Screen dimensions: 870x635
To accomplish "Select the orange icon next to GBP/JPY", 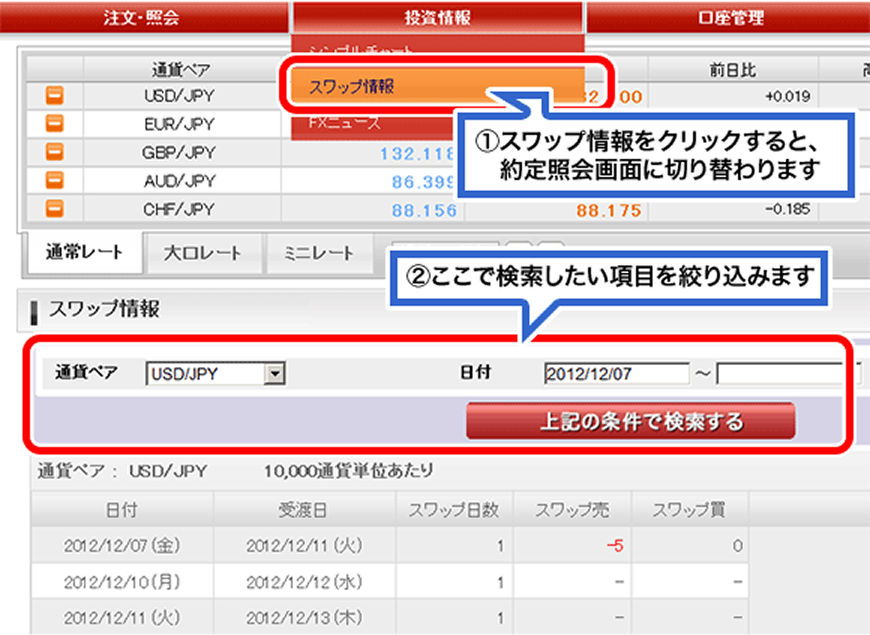I will [53, 149].
